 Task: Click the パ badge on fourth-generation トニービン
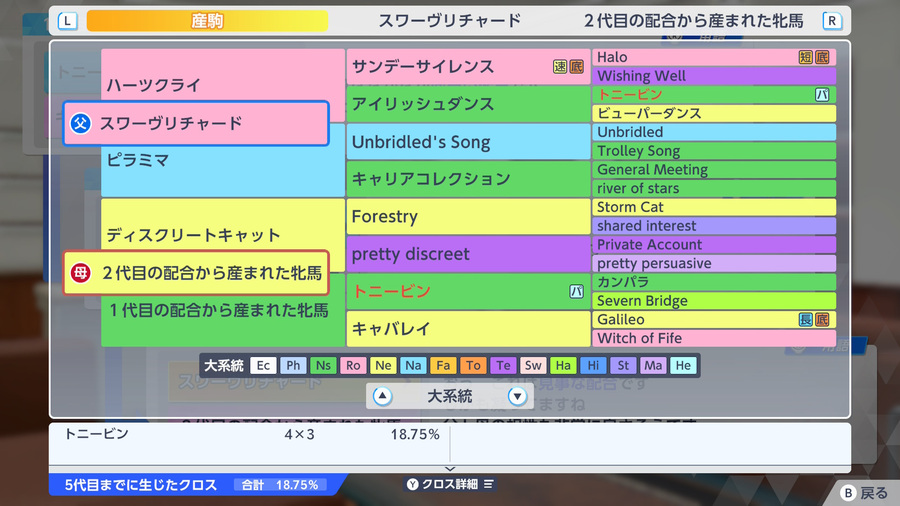822,95
